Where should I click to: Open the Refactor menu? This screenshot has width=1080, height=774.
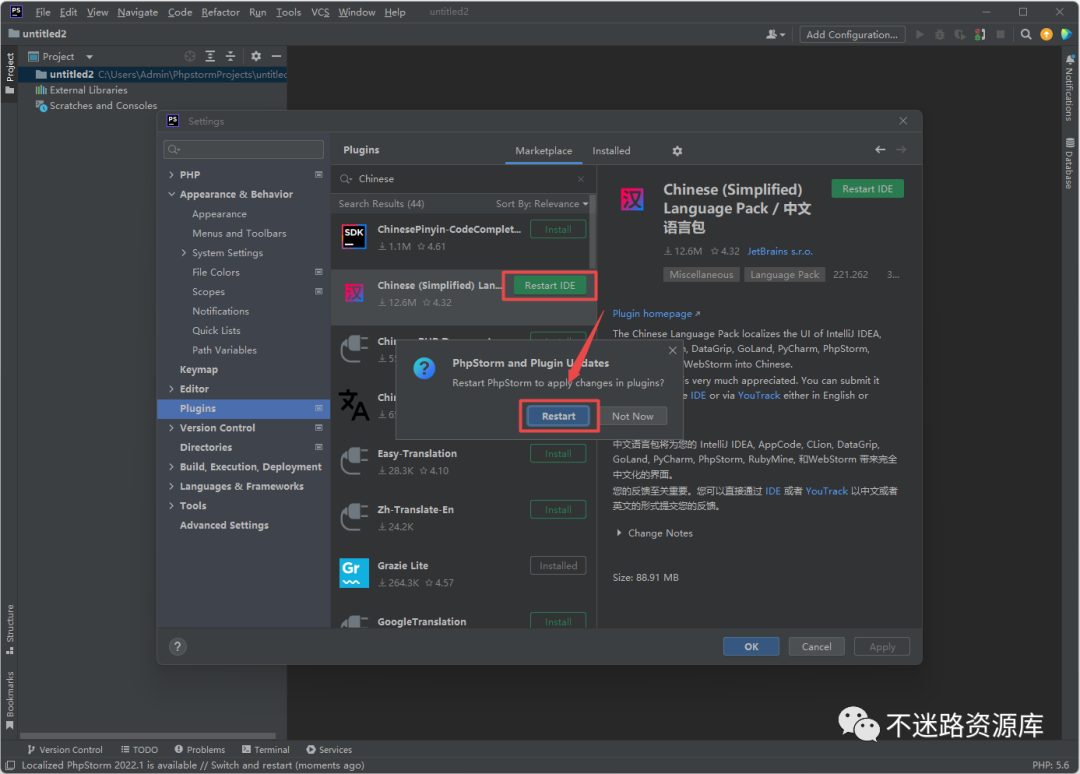point(220,12)
